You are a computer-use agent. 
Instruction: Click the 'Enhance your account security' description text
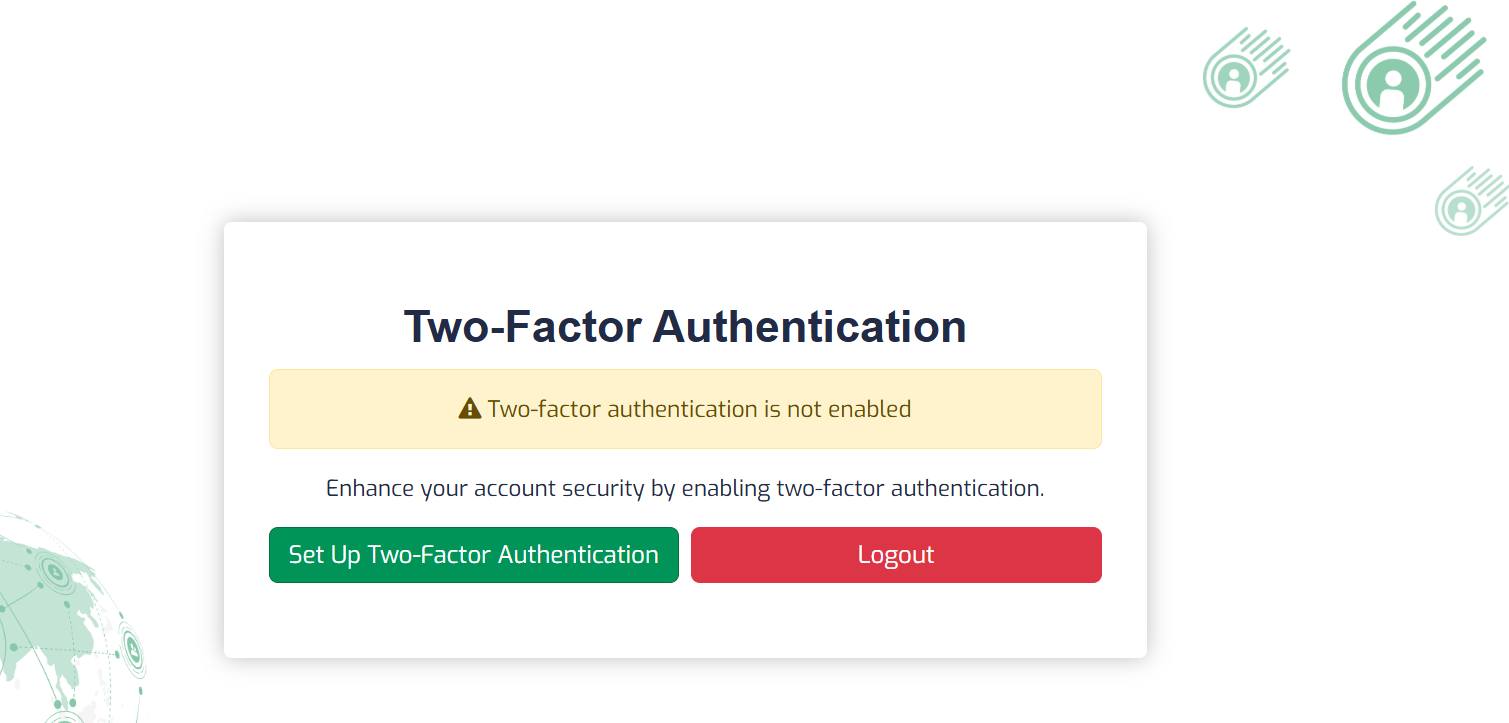pos(685,488)
